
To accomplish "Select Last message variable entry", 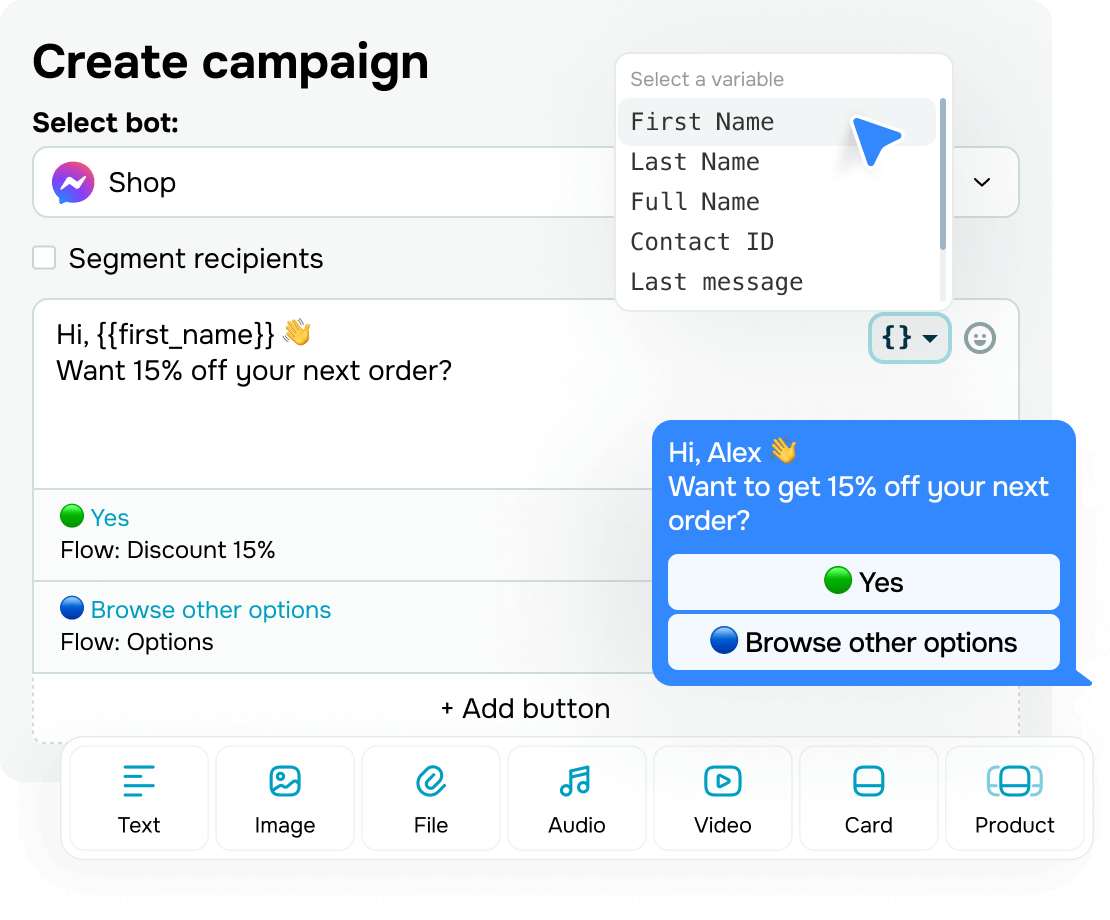I will 716,281.
